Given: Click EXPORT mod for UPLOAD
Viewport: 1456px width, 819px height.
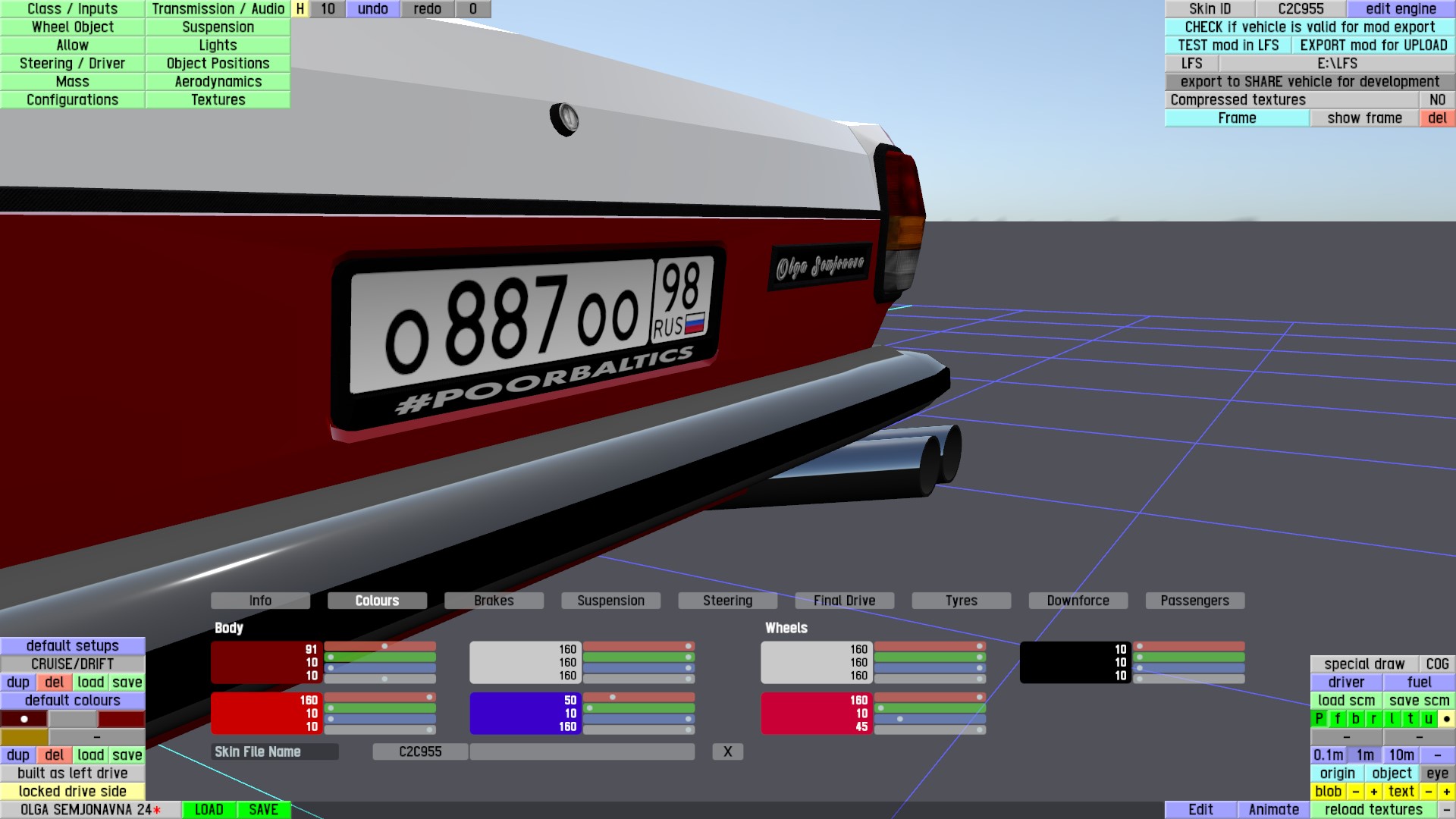Looking at the screenshot, I should [x=1373, y=45].
